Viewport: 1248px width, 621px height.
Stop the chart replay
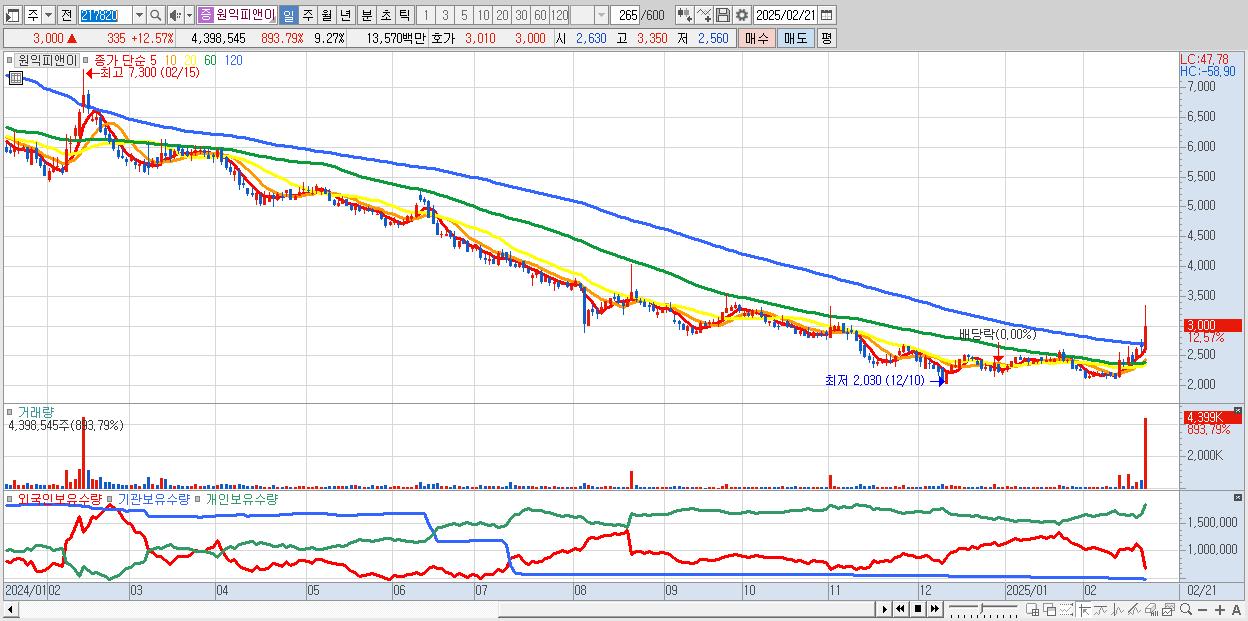pos(918,609)
